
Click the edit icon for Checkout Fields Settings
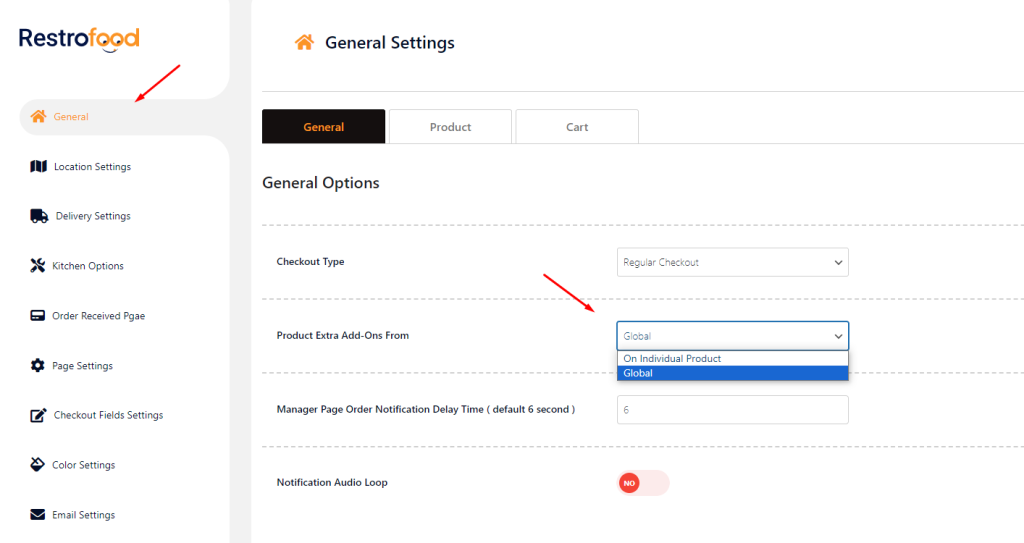point(39,415)
